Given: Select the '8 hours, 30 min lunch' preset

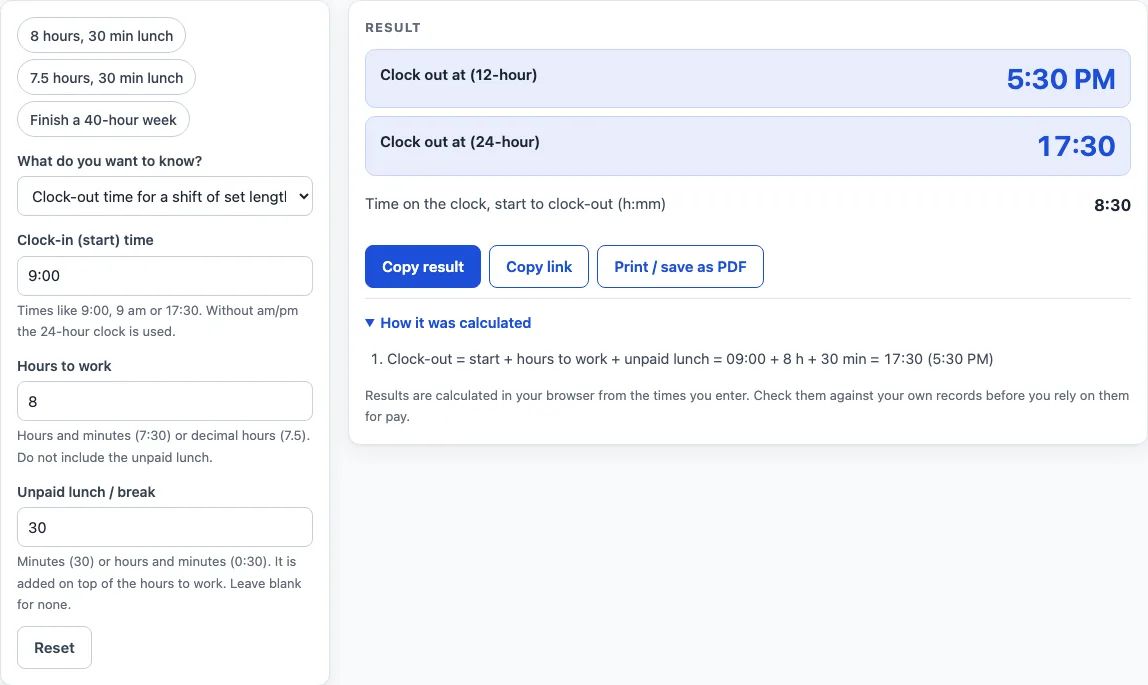Looking at the screenshot, I should click(x=101, y=36).
